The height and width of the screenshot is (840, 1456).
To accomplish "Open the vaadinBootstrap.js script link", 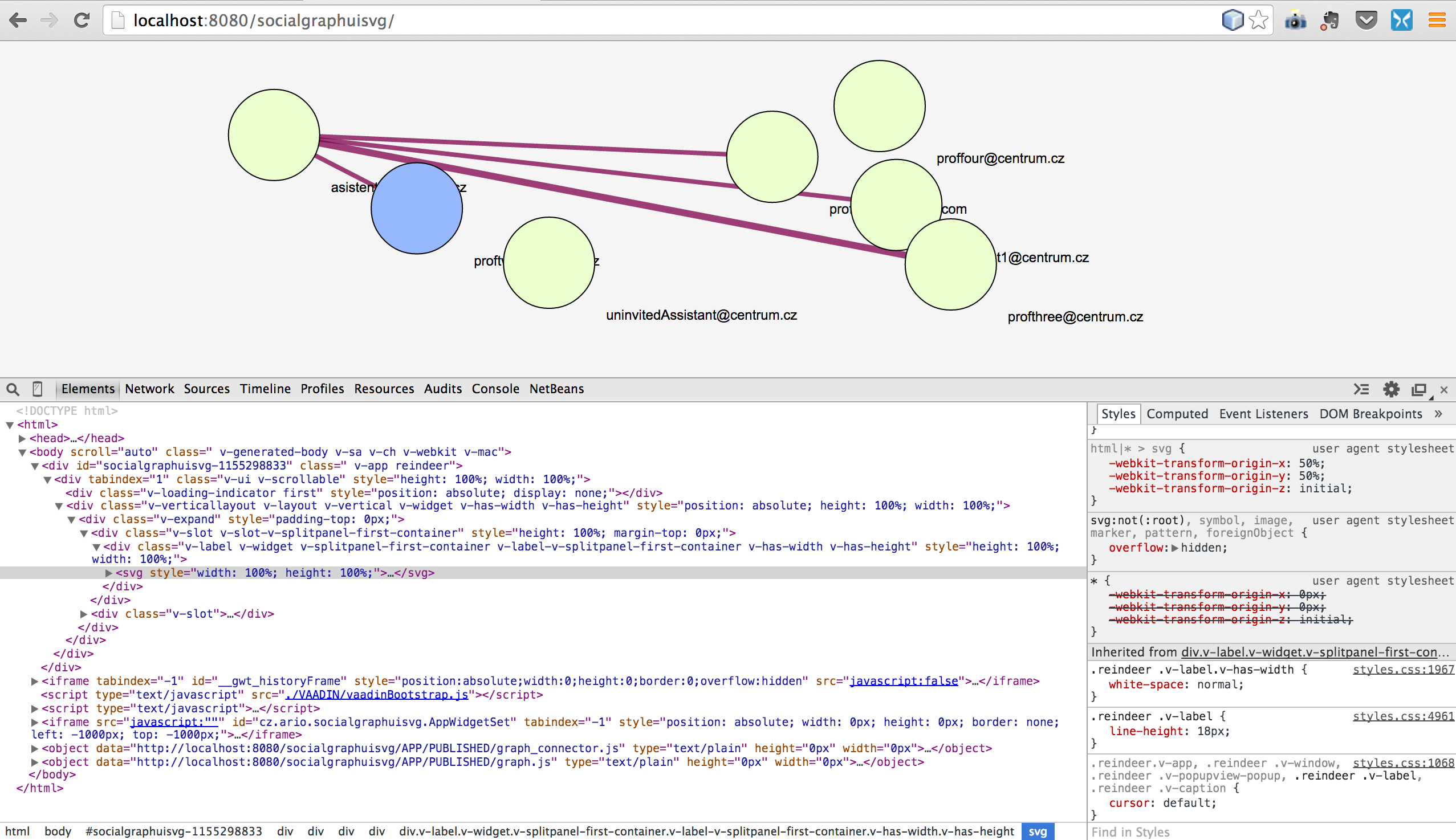I will (x=376, y=695).
